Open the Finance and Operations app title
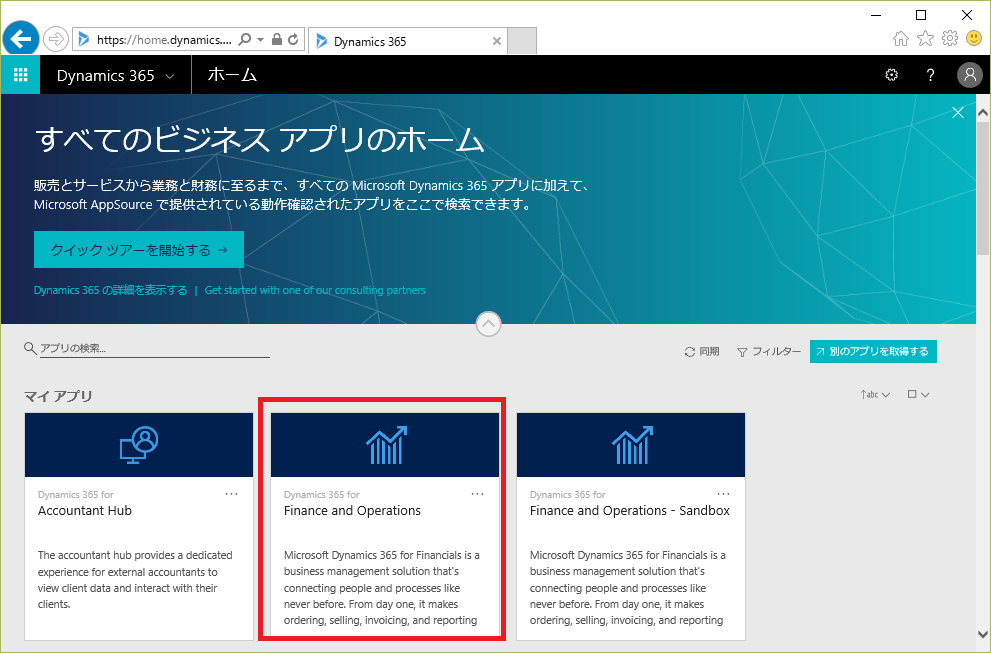Image resolution: width=991 pixels, height=653 pixels. coord(352,511)
